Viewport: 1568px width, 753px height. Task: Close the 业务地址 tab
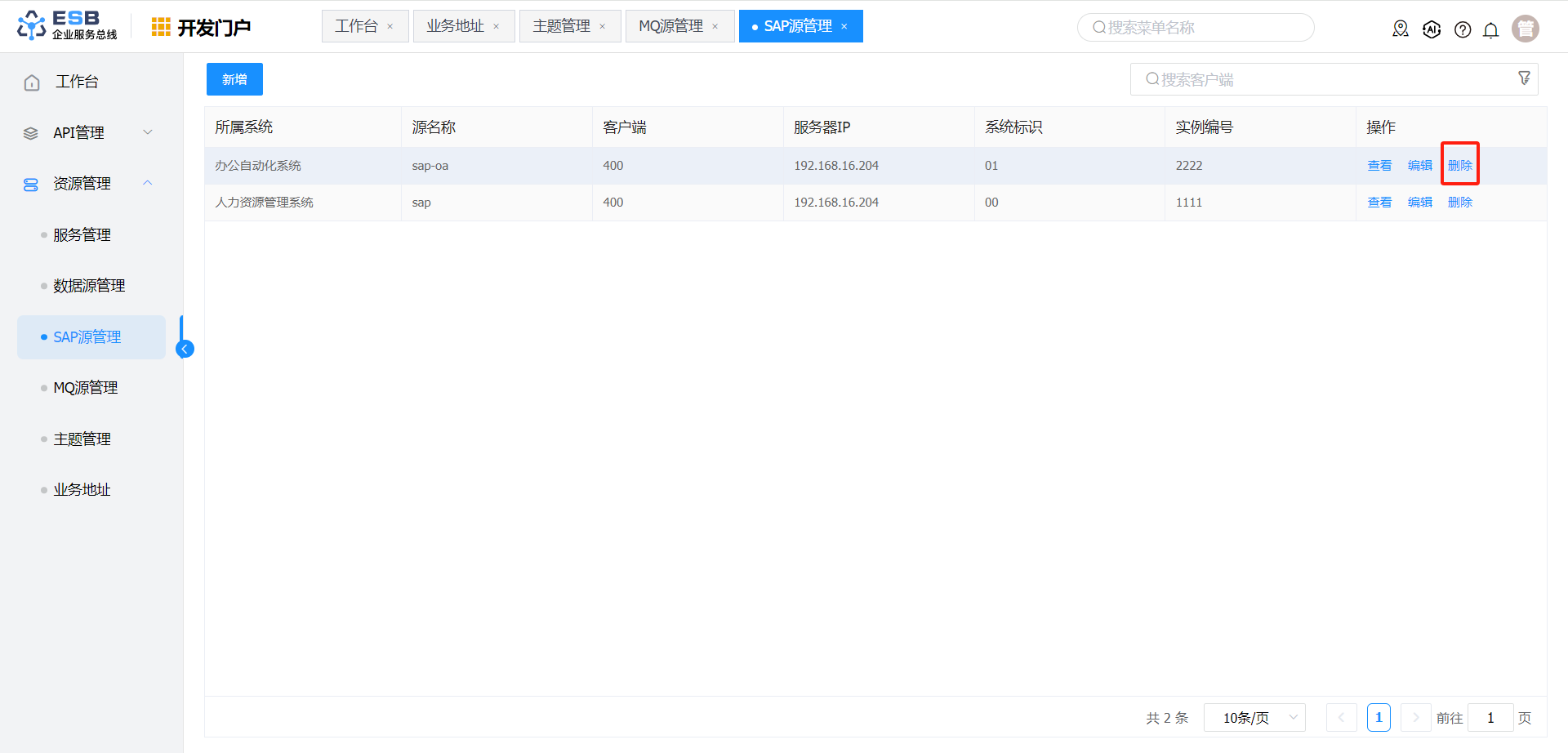[496, 27]
